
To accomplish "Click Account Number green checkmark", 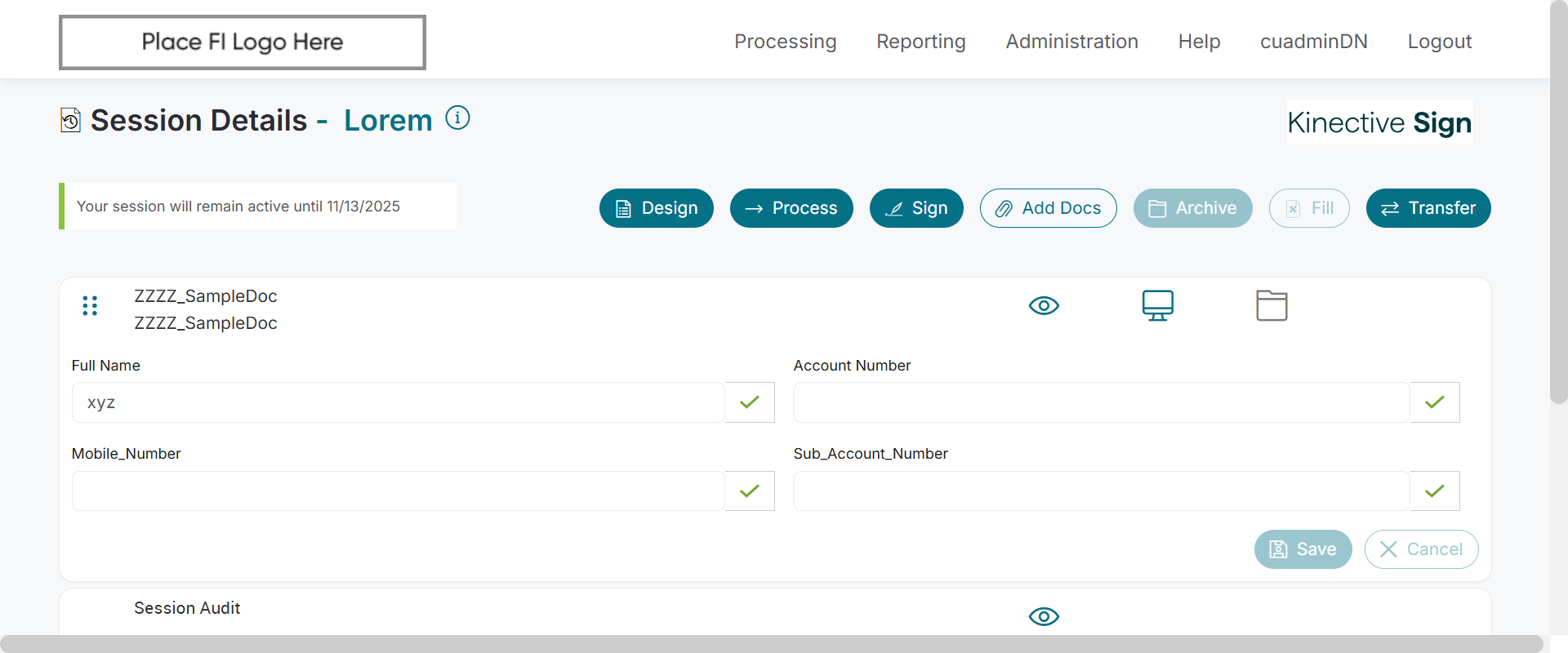I will [1435, 402].
